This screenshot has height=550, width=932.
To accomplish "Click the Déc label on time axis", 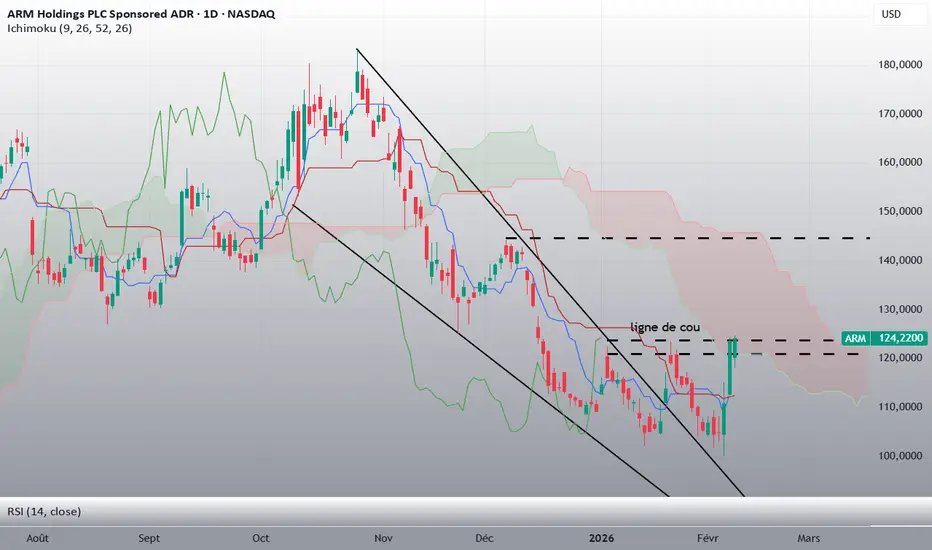I will [484, 538].
